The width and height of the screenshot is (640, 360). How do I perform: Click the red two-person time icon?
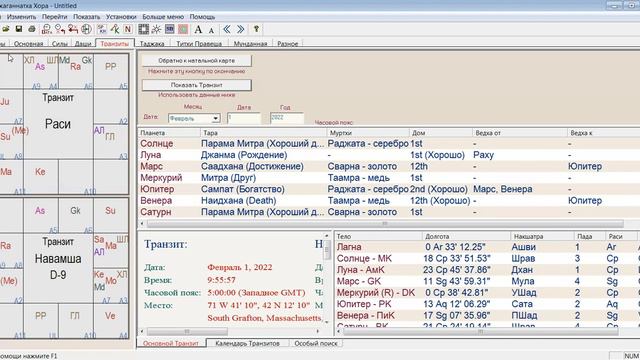(x=73, y=29)
